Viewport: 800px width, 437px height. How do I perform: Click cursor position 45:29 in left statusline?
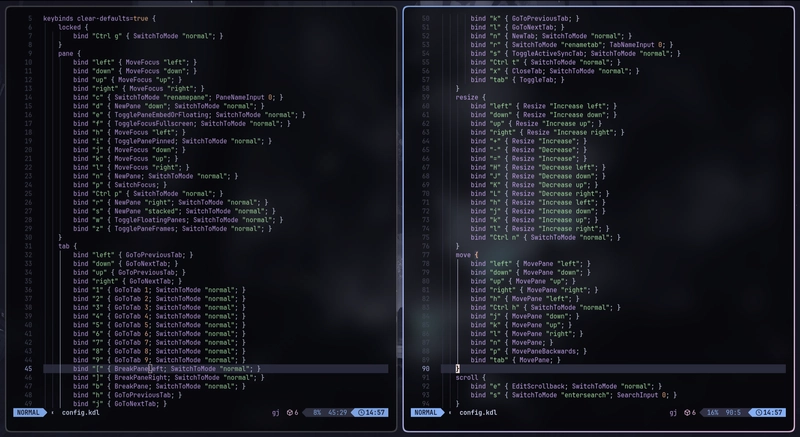(338, 413)
